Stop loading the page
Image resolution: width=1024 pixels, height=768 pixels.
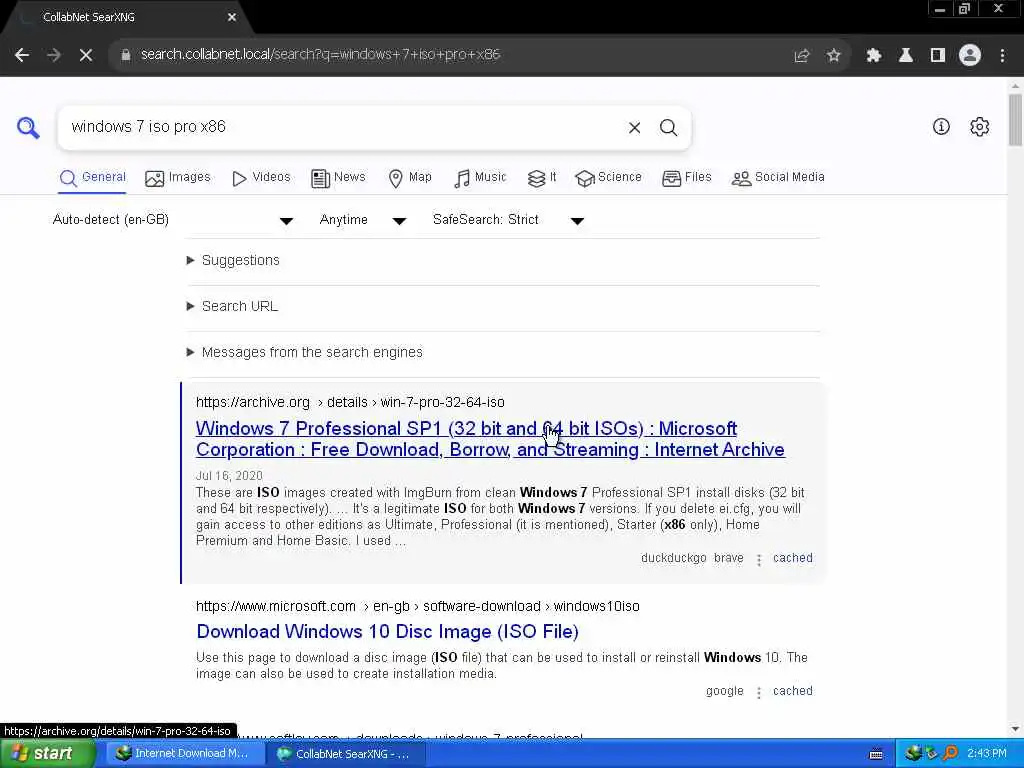click(86, 56)
